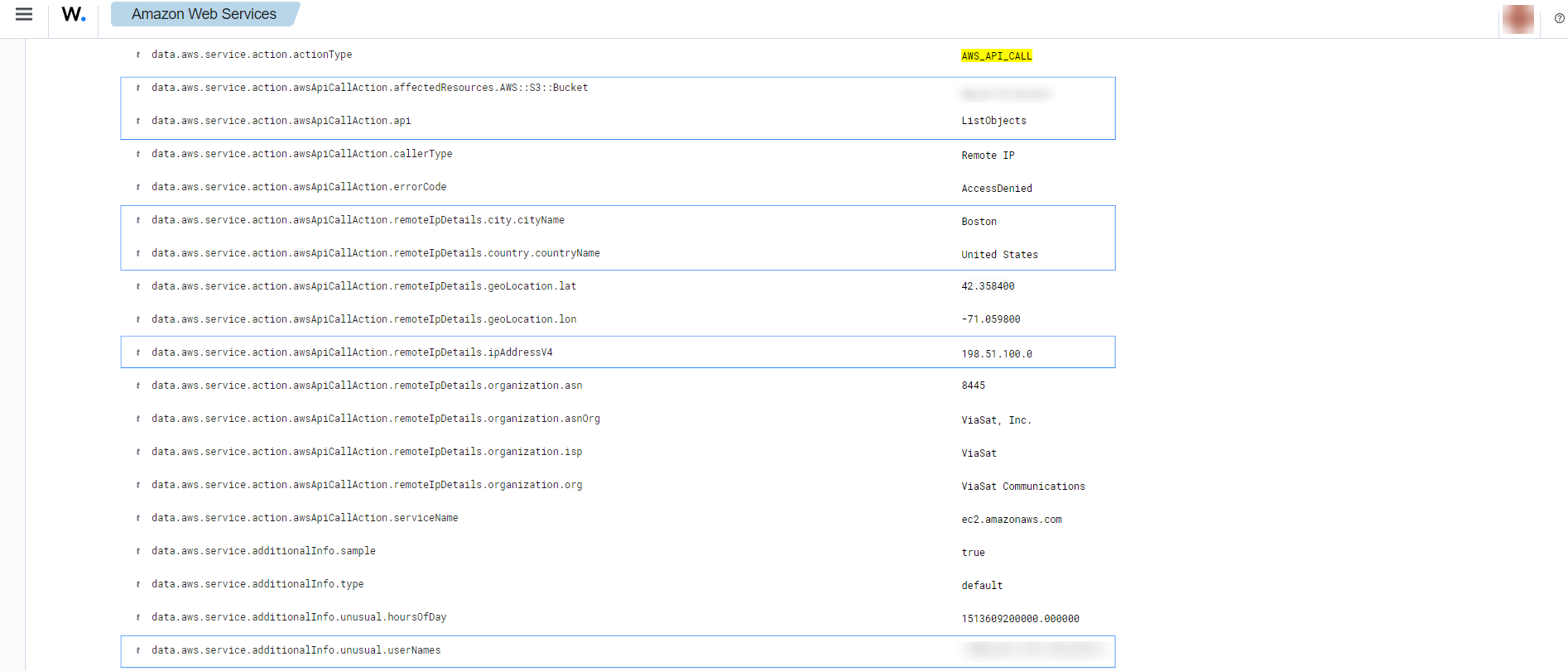Screen dimensions: 1568x671
Task: Open the user avatar menu
Action: tap(1517, 18)
